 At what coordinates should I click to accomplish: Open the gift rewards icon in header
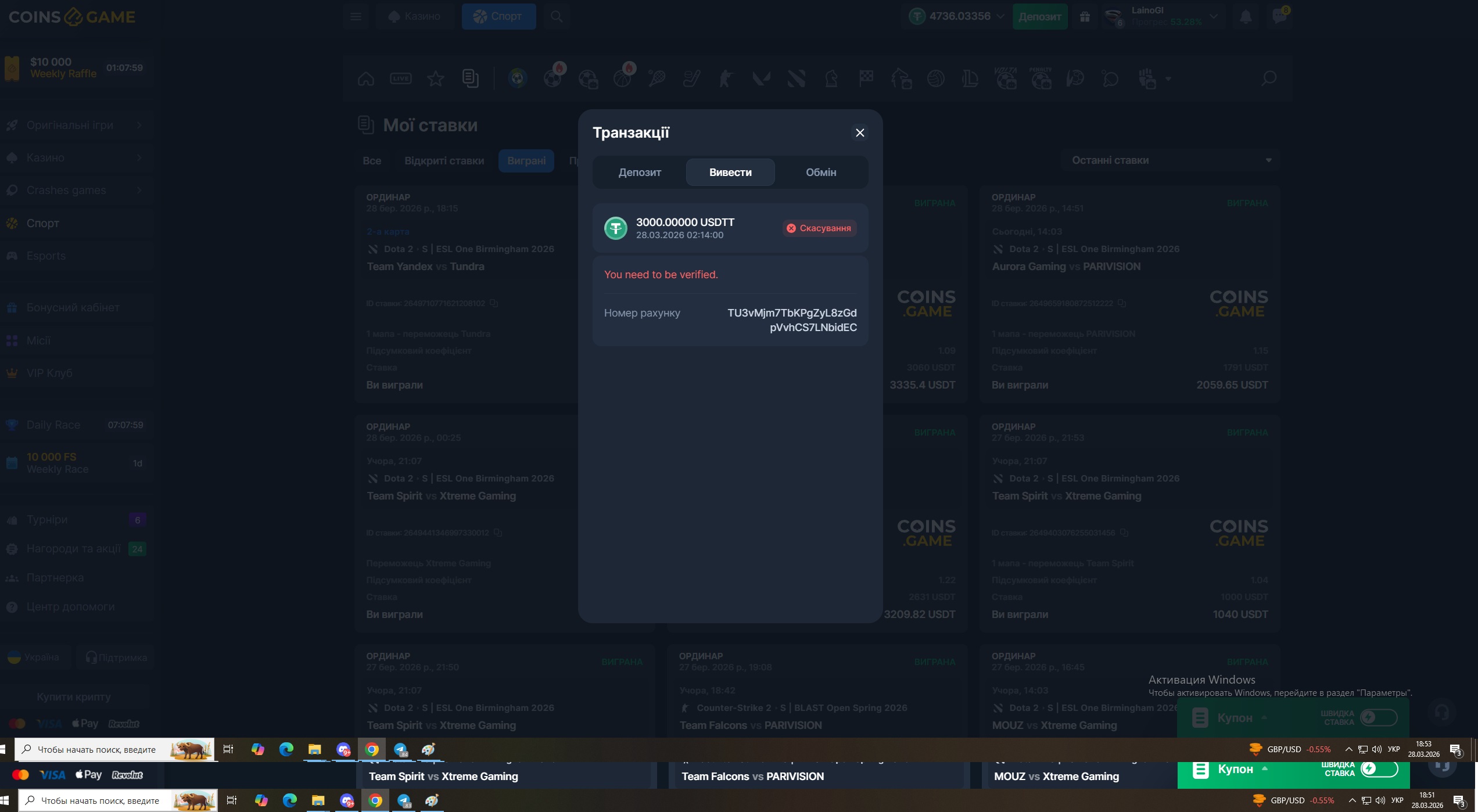1085,17
